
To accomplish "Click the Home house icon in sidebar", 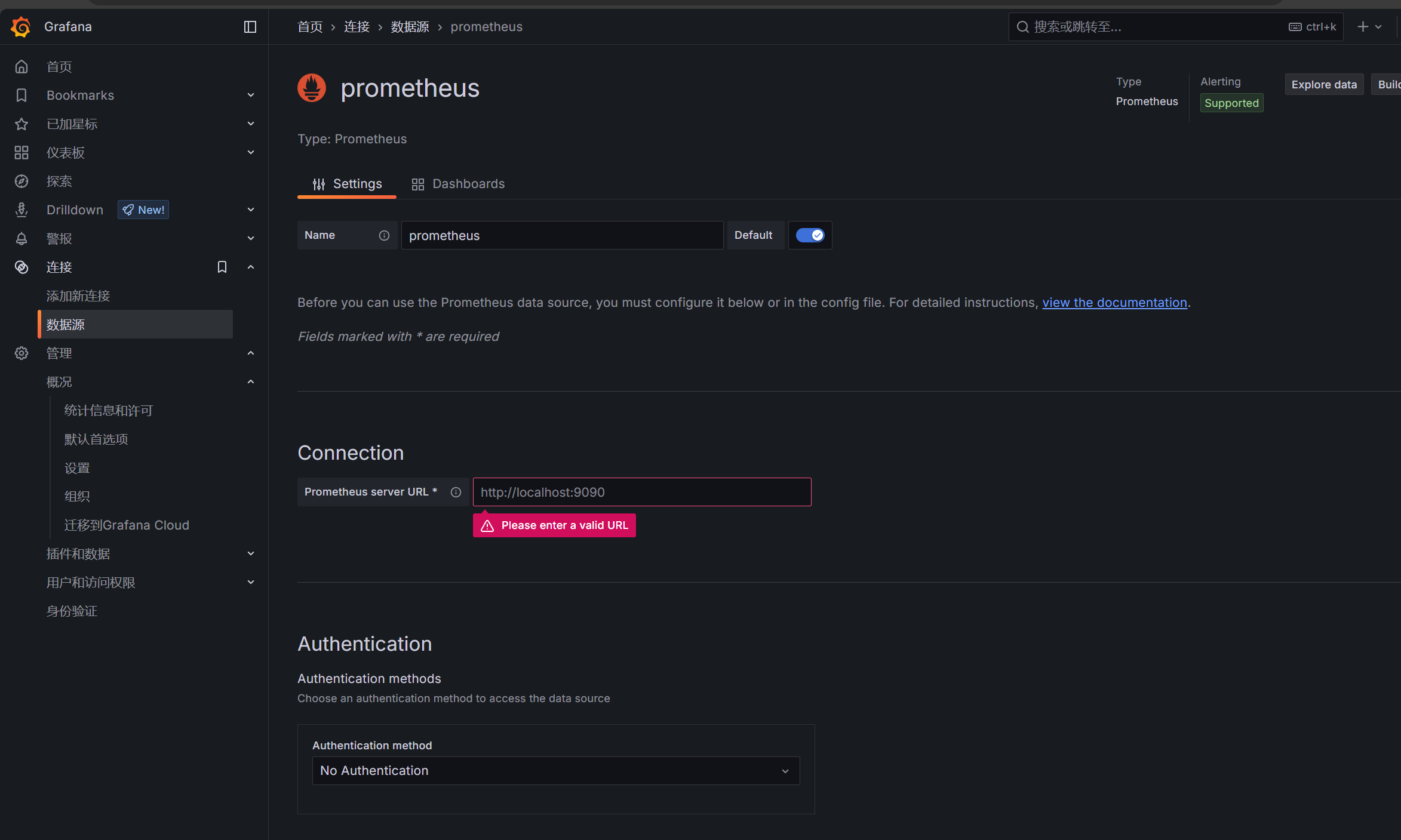I will [21, 67].
